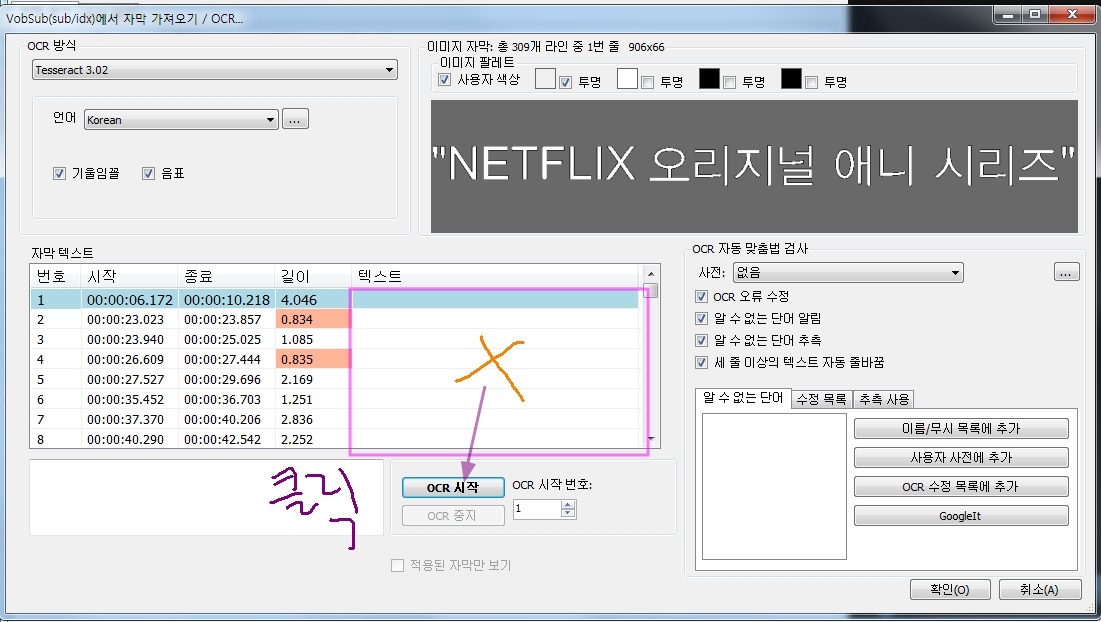Decrease OCR start number with down arrow
The image size is (1101, 622).
pos(568,514)
